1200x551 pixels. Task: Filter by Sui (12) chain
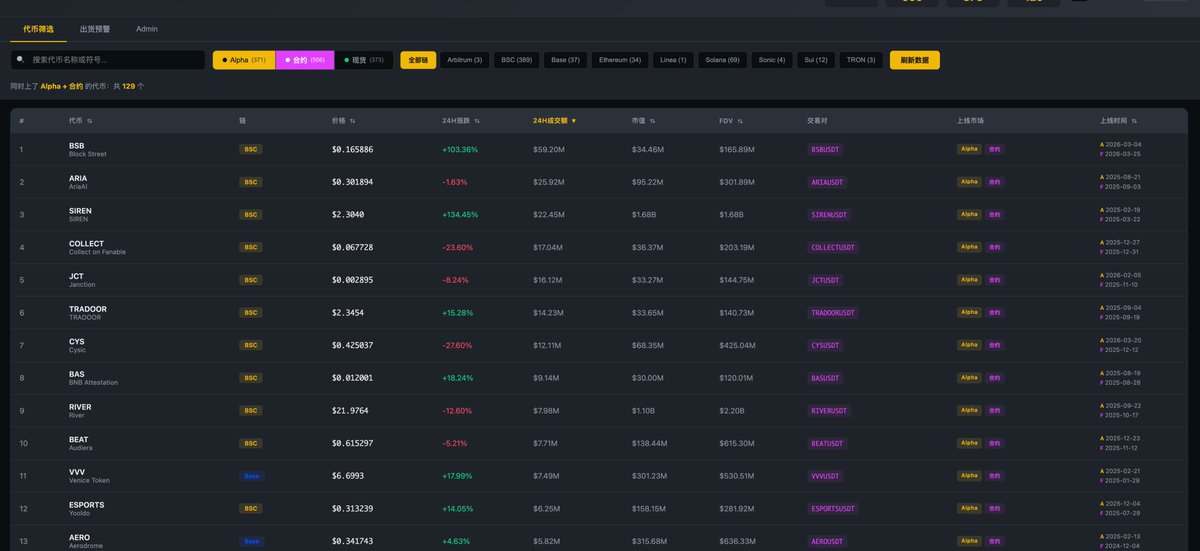pyautogui.click(x=816, y=60)
